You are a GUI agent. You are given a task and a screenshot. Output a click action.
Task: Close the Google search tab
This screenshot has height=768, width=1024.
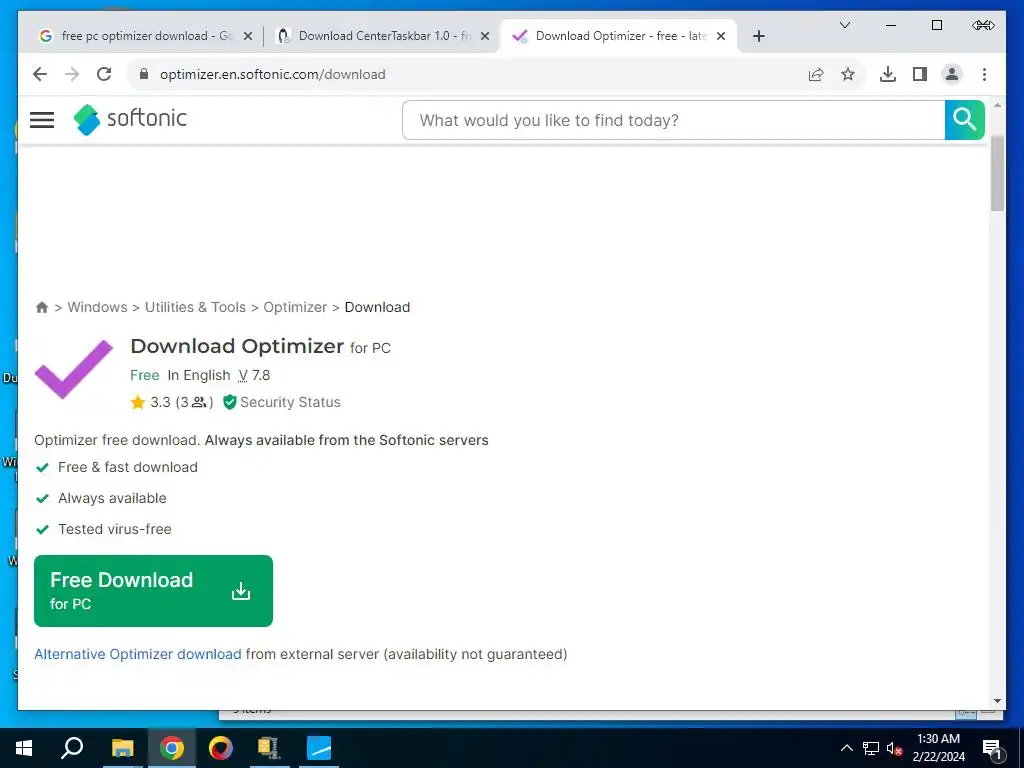pos(248,36)
